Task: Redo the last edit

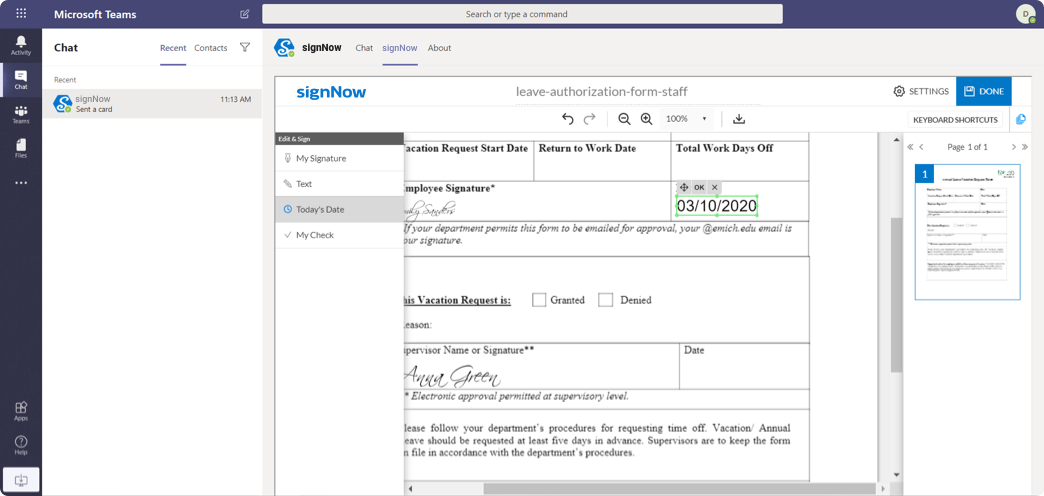Action: 589,119
